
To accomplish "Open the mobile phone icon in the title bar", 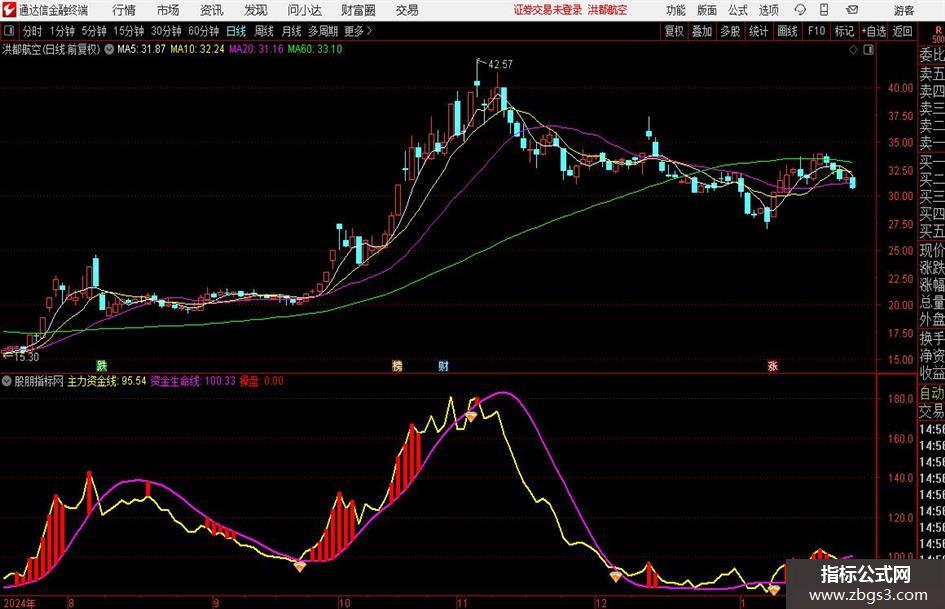I will 824,10.
